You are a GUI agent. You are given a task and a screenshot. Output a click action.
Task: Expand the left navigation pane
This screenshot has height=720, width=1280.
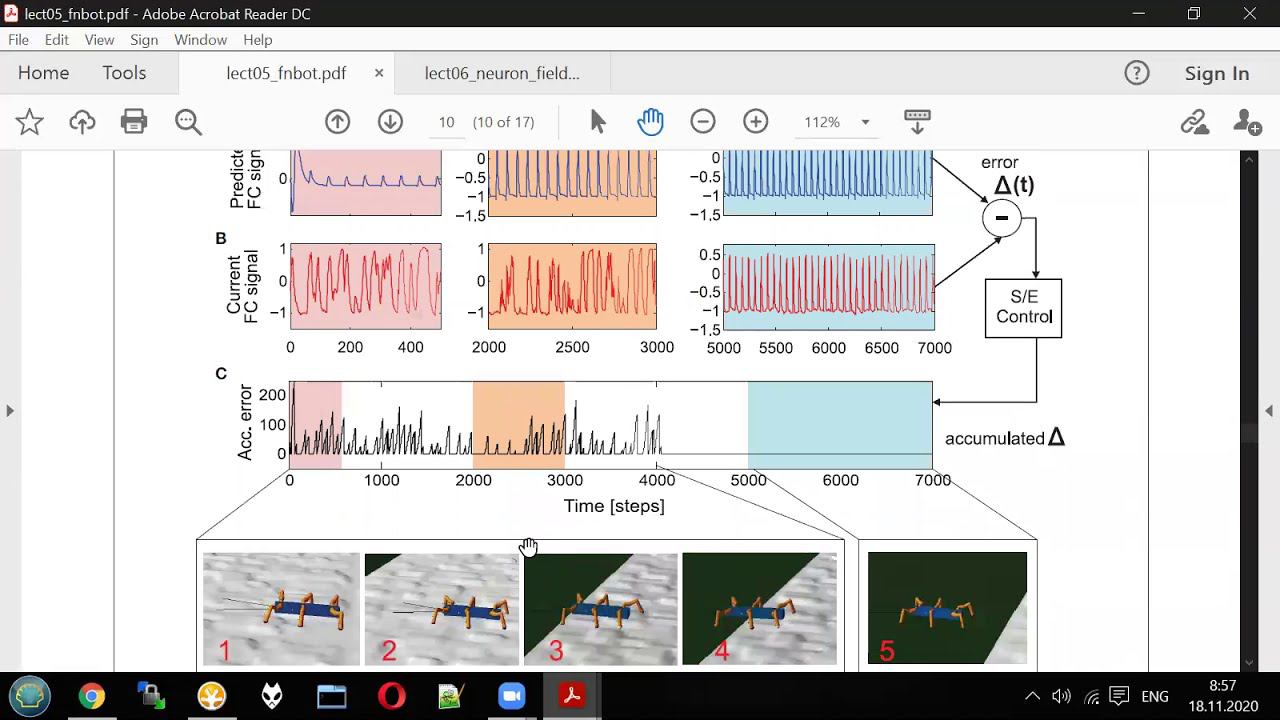pyautogui.click(x=9, y=410)
